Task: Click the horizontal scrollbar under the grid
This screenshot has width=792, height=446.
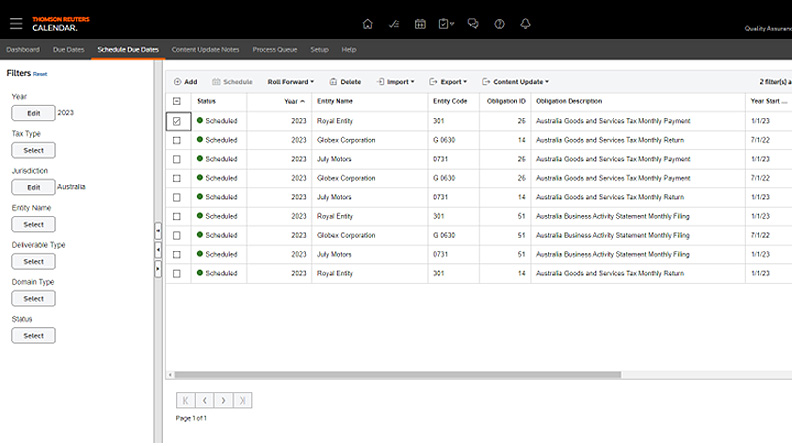Action: [x=400, y=375]
